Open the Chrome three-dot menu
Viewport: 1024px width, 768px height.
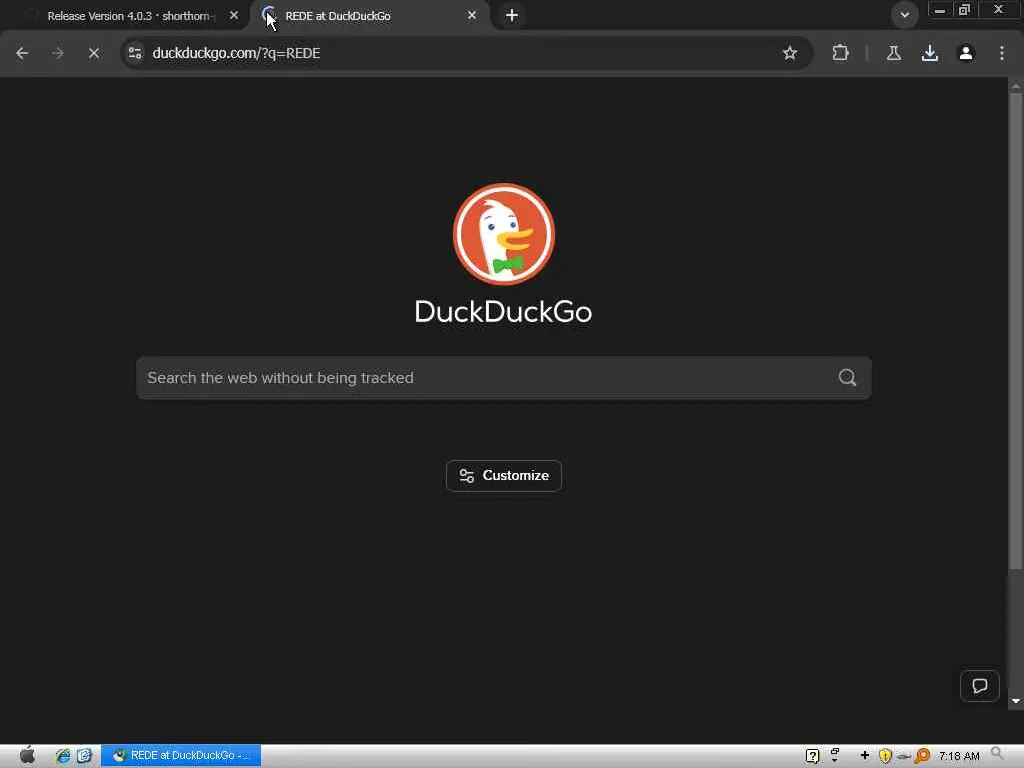tap(1002, 53)
